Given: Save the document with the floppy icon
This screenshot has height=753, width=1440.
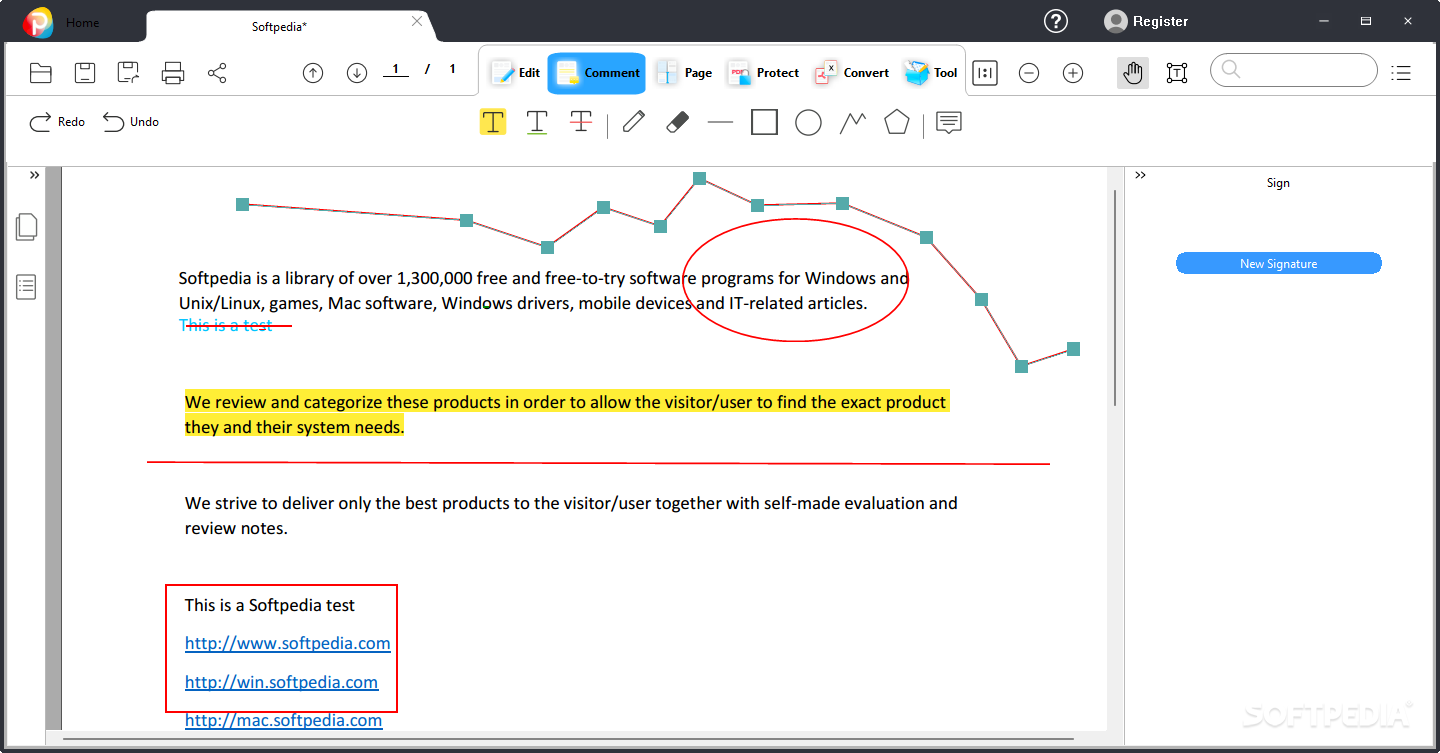Looking at the screenshot, I should pos(85,72).
